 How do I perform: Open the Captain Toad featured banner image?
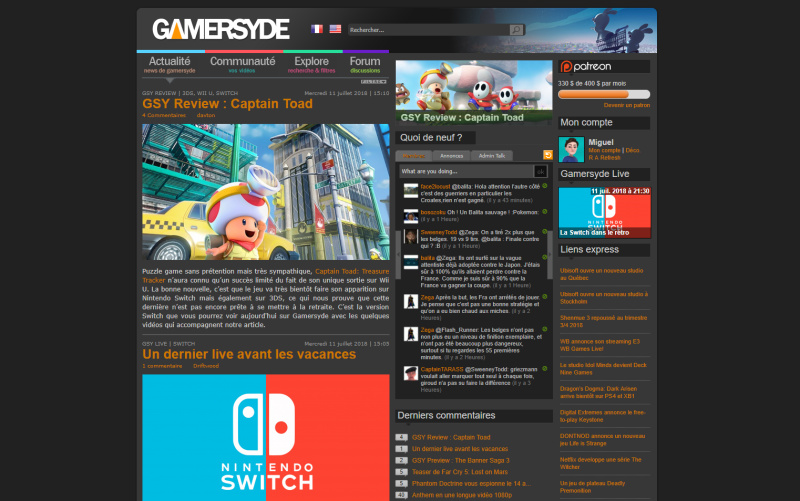(474, 92)
